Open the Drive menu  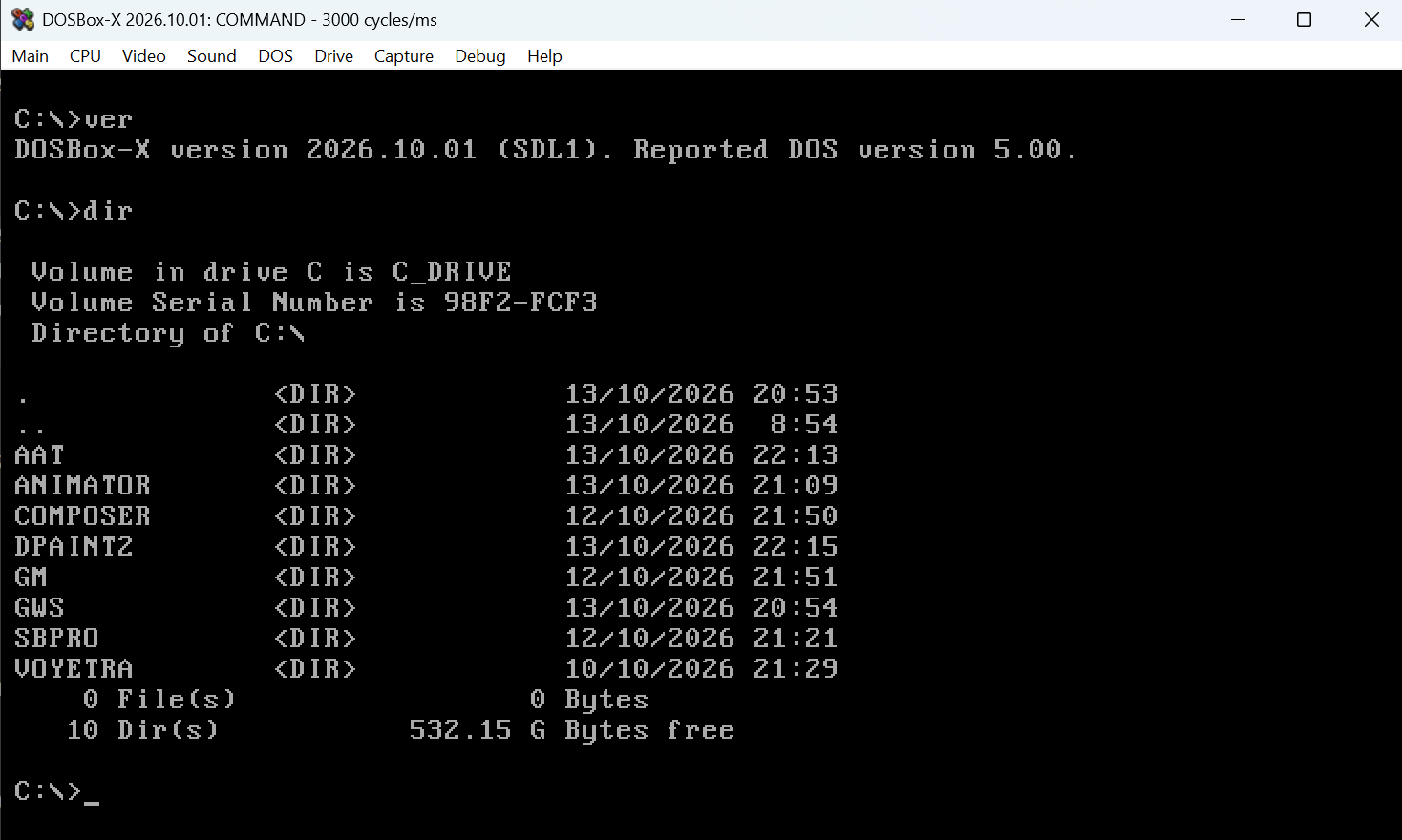334,56
